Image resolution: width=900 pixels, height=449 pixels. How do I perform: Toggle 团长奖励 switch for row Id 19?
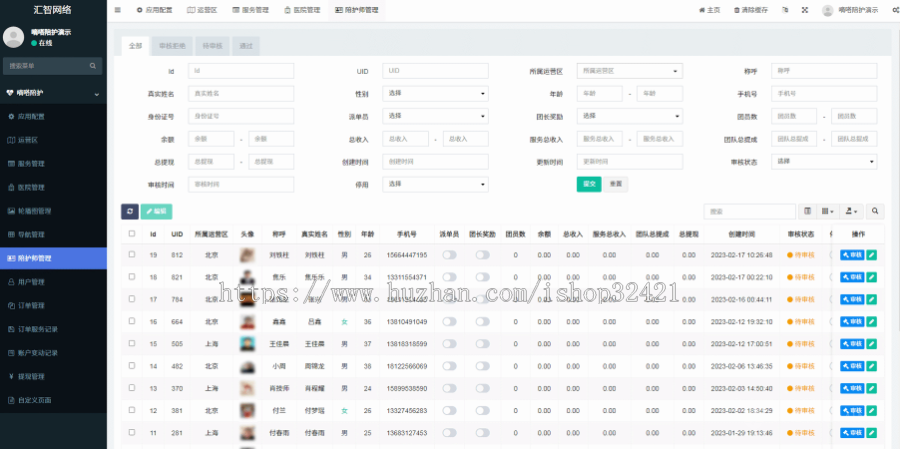pos(482,255)
